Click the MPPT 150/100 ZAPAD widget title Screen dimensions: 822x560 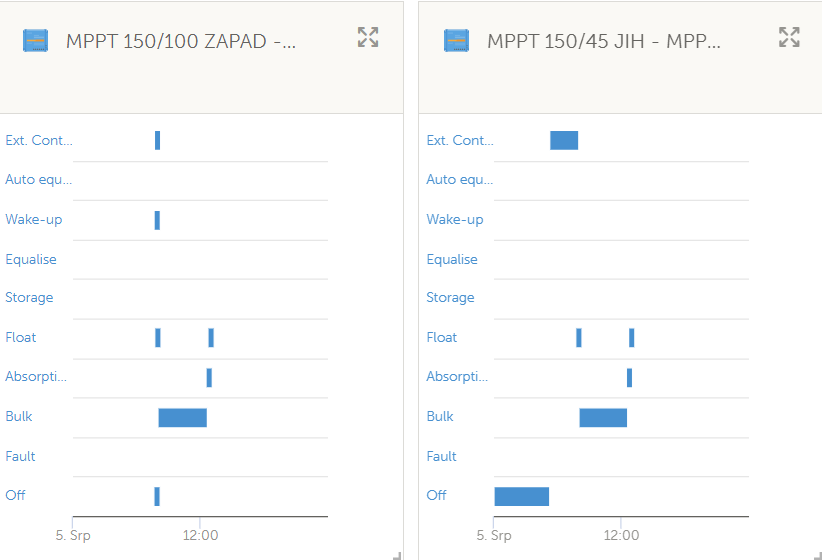181,41
